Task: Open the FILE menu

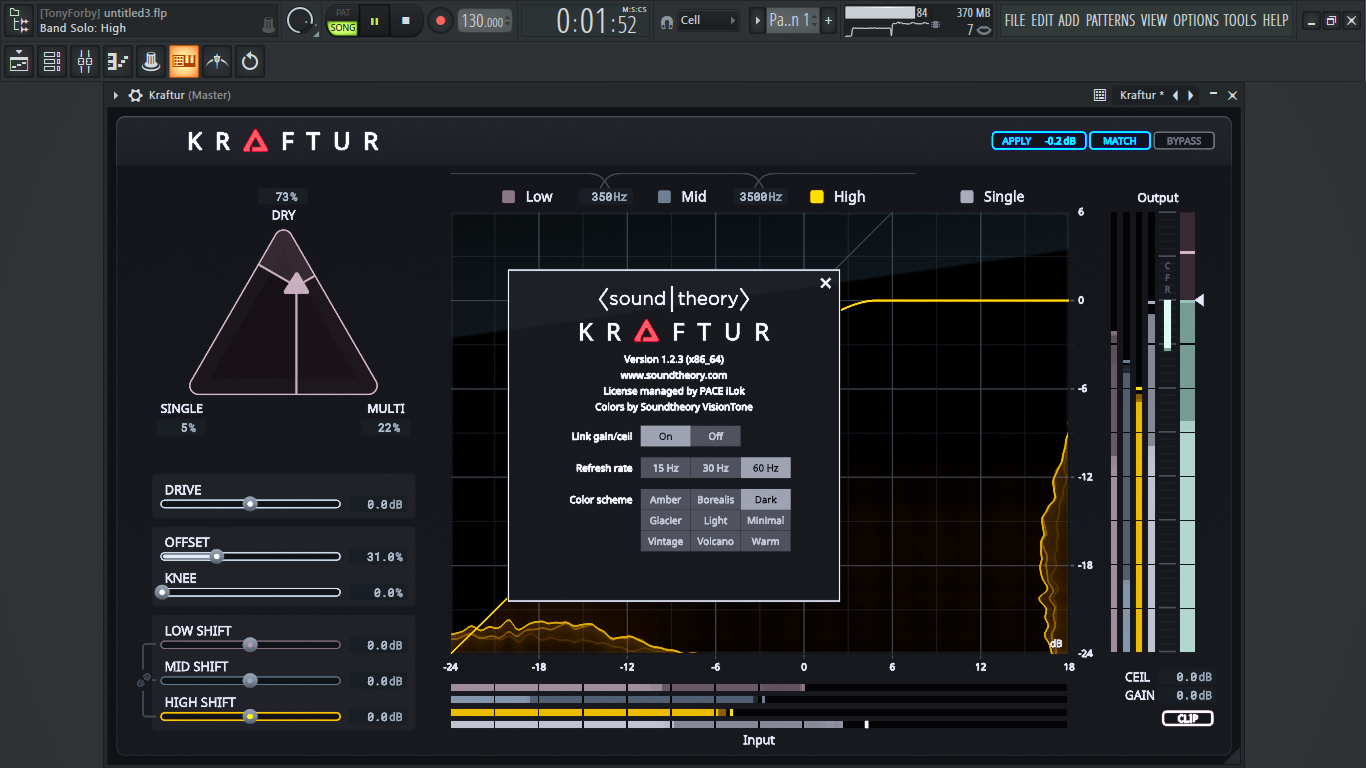Action: pos(1015,20)
